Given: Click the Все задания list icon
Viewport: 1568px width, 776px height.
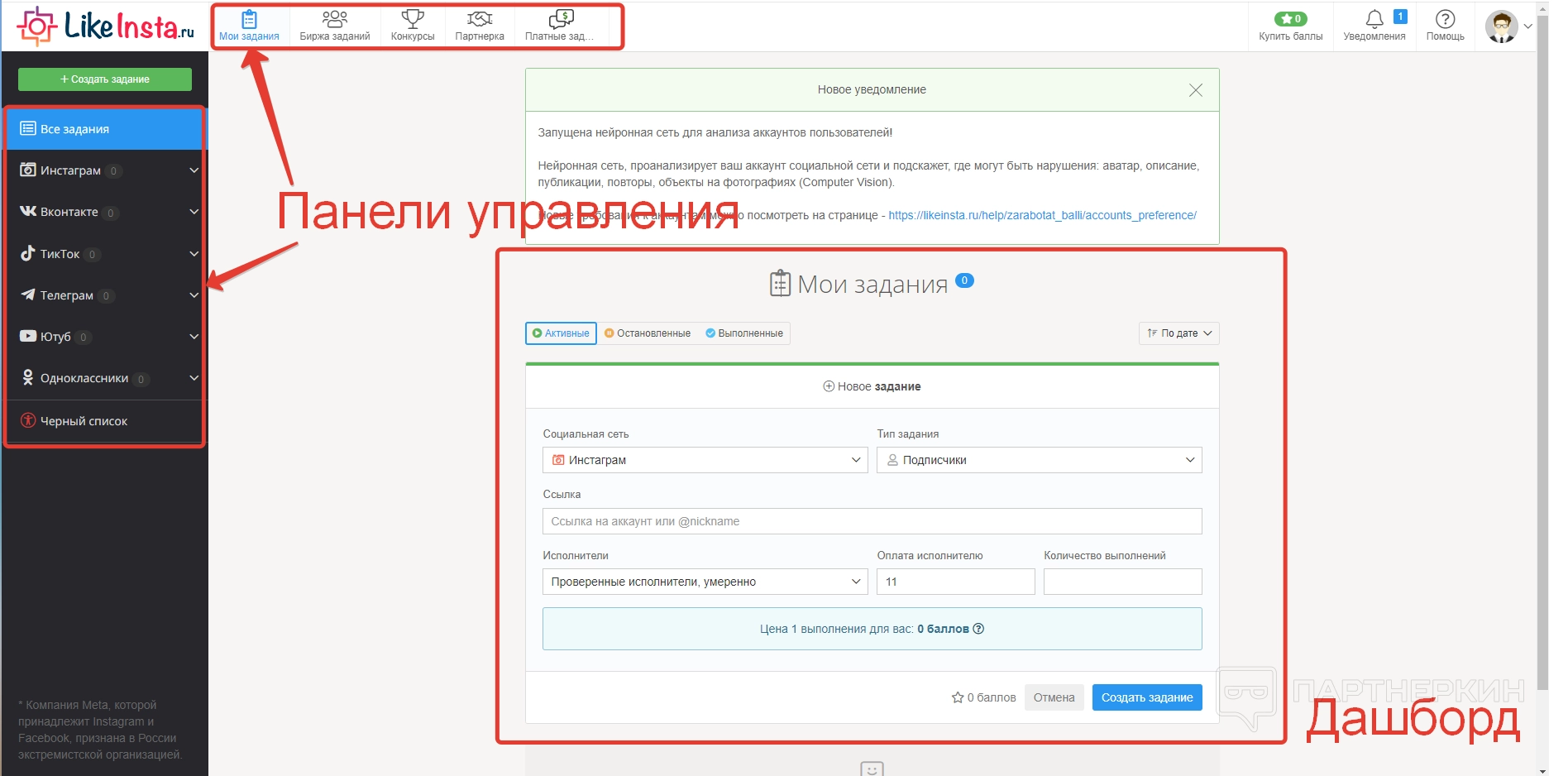Looking at the screenshot, I should click(x=28, y=128).
